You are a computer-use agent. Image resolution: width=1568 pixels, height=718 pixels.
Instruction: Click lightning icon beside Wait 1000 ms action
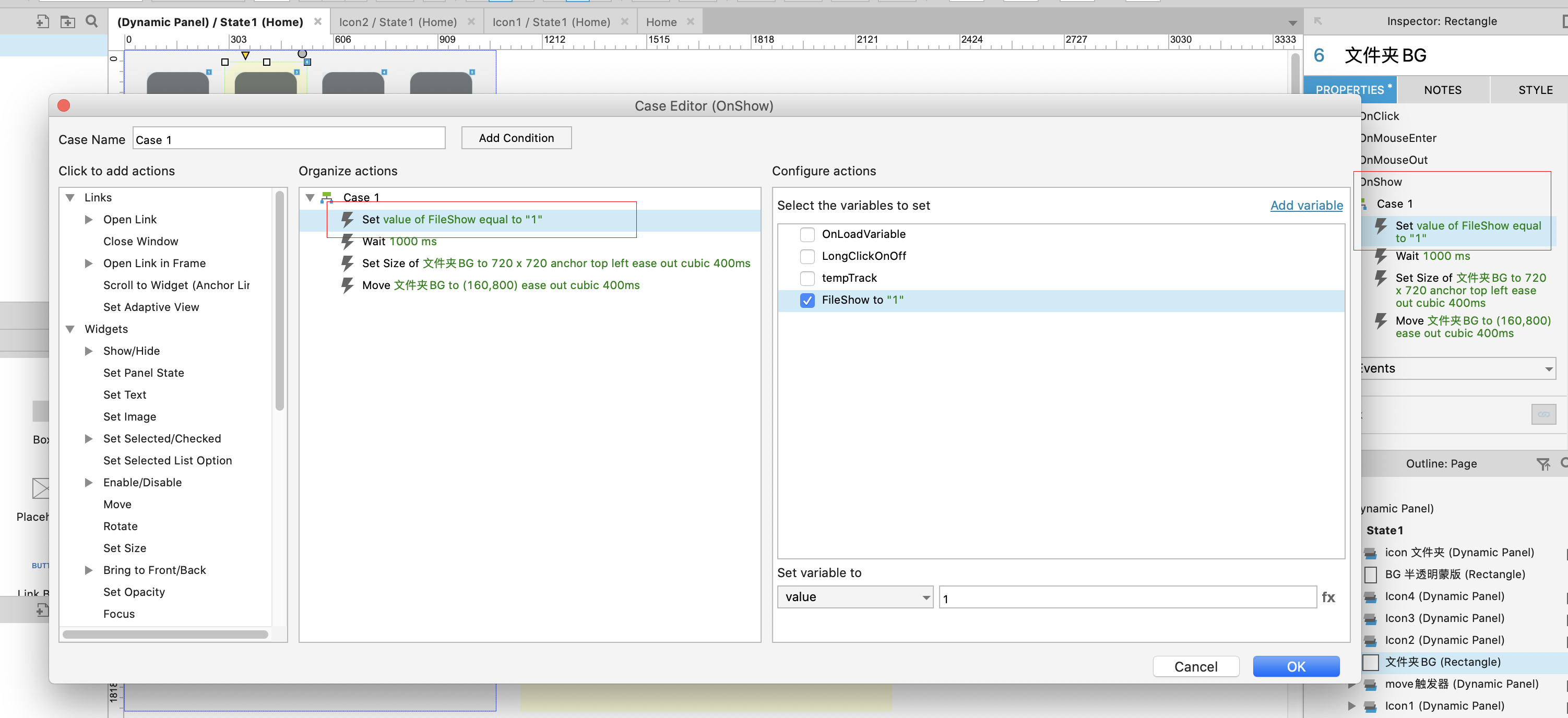coord(348,242)
